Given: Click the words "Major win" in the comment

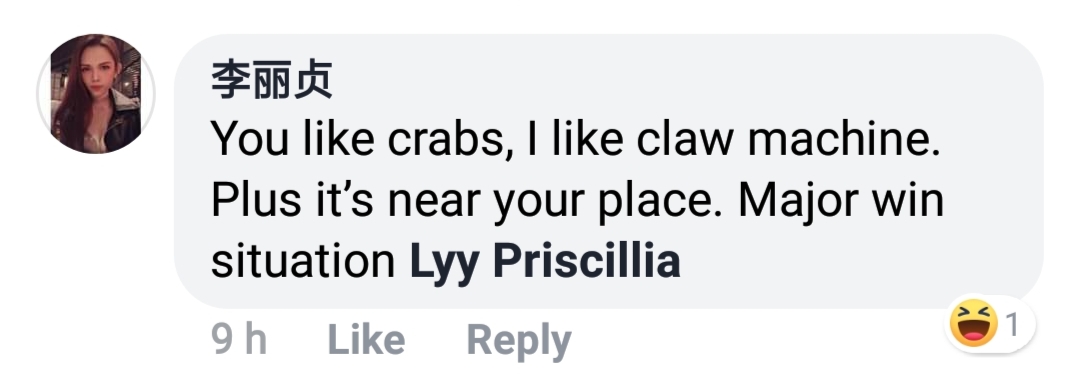Looking at the screenshot, I should coord(841,202).
